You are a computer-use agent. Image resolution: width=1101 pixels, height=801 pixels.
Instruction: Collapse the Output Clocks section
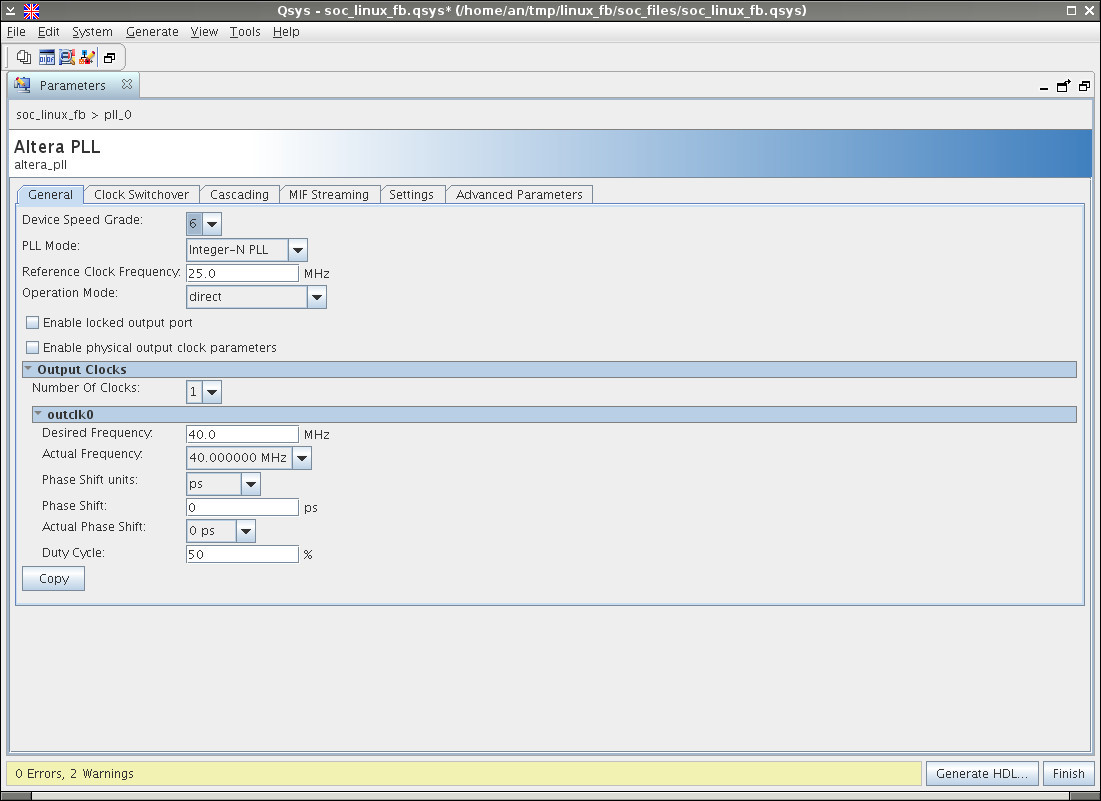(x=29, y=369)
